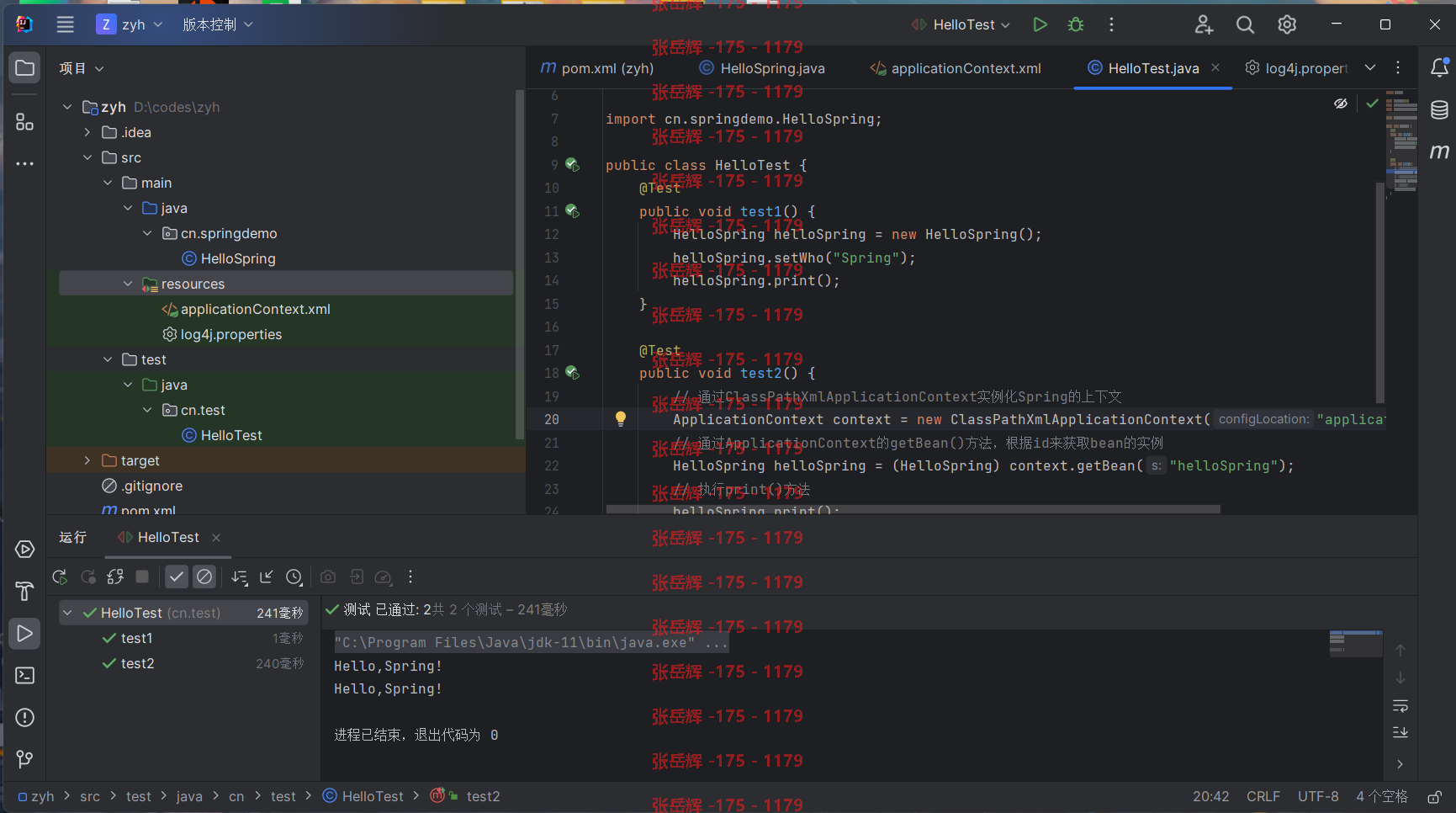Show hidden editor tabs chevron
Screen dimensions: 1456x813
[1370, 67]
